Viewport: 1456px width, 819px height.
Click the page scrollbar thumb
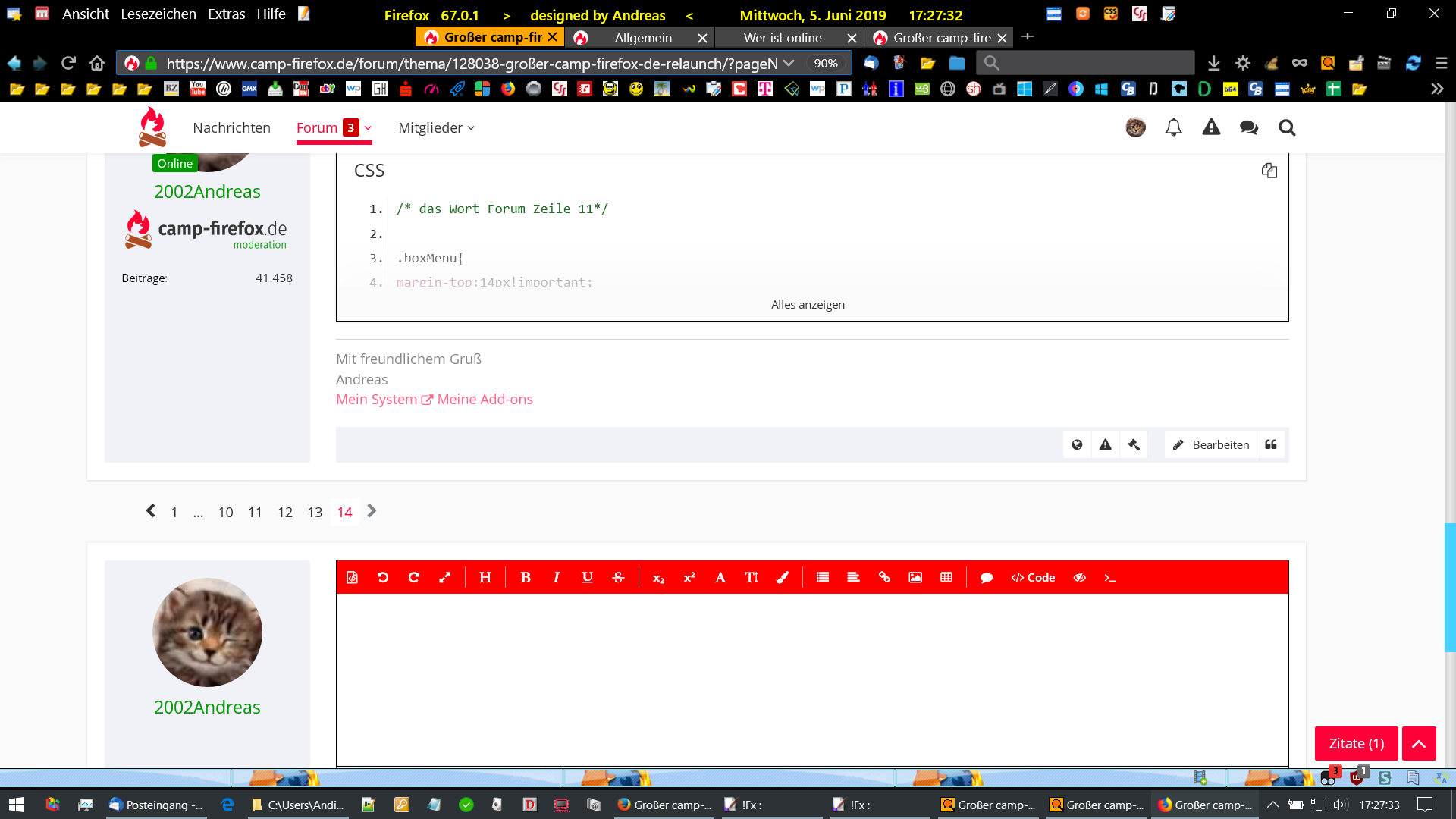tap(1450, 588)
